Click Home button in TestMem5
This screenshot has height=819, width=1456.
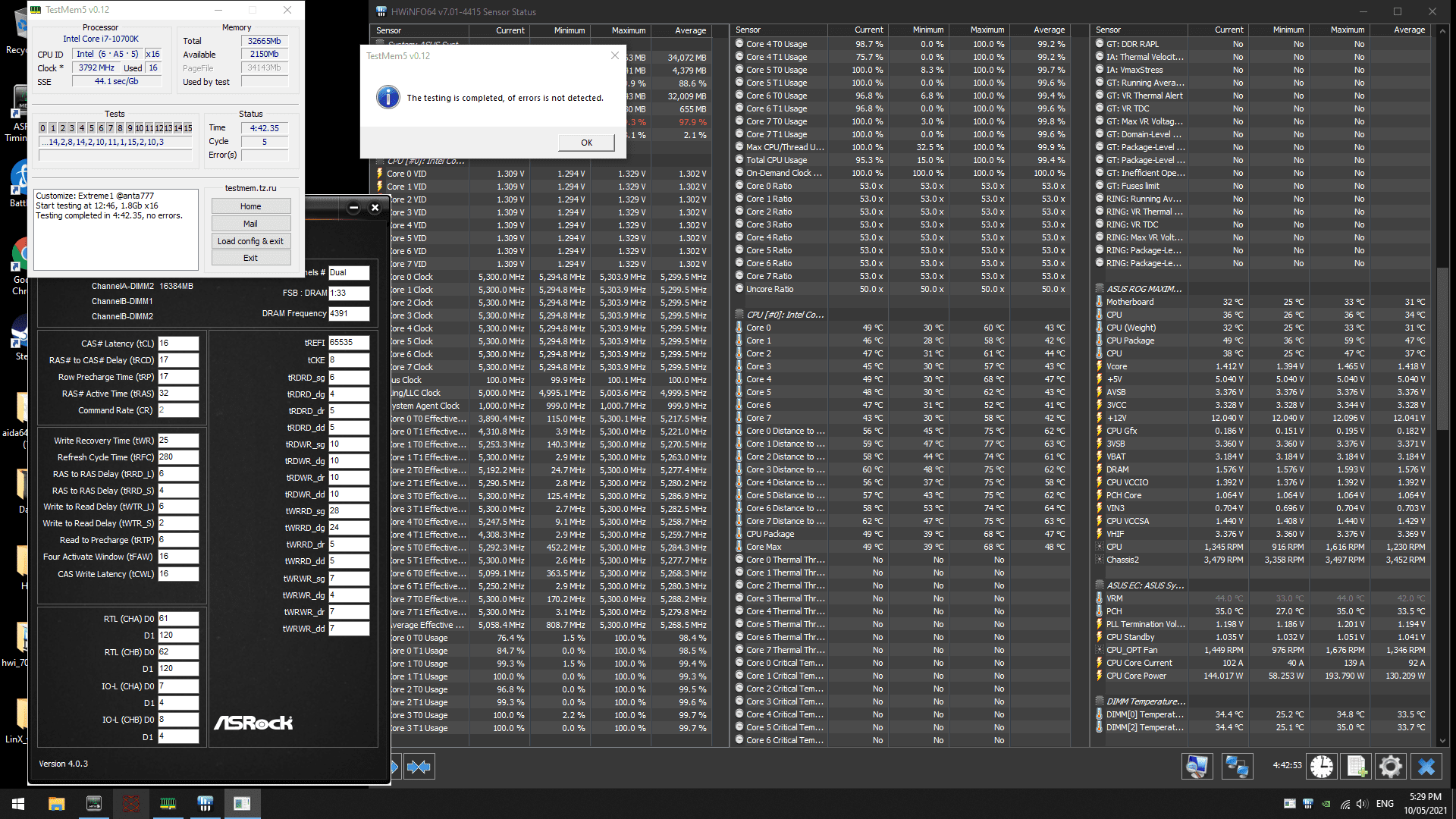click(x=251, y=206)
